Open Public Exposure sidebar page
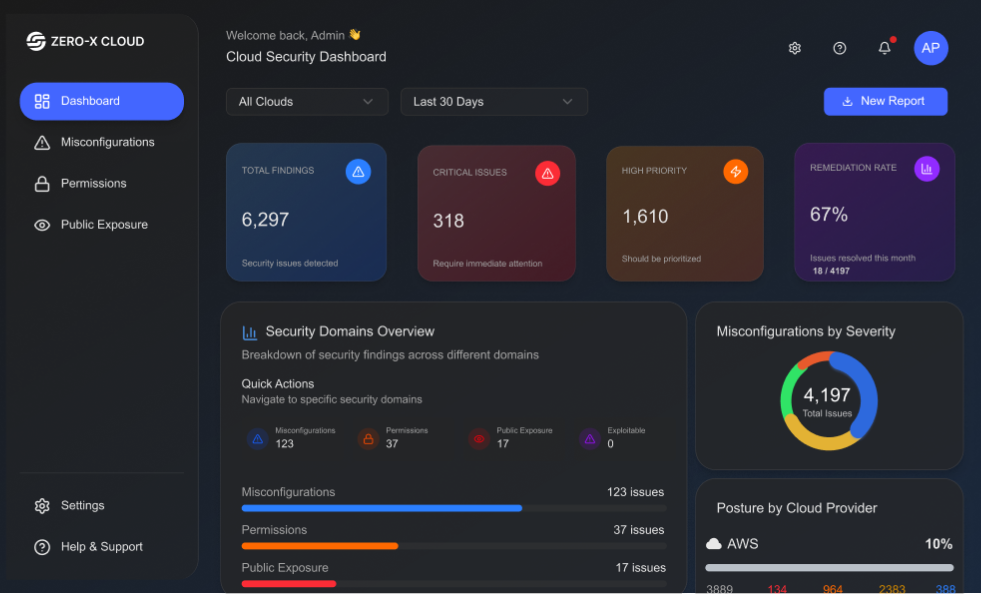 (x=104, y=225)
